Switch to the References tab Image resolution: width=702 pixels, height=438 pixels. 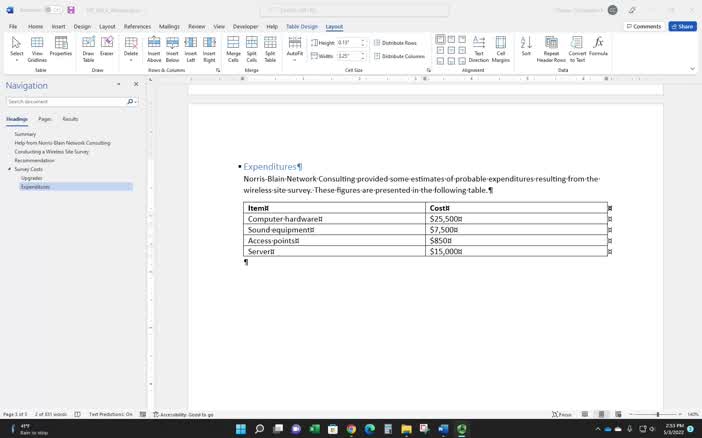point(137,26)
